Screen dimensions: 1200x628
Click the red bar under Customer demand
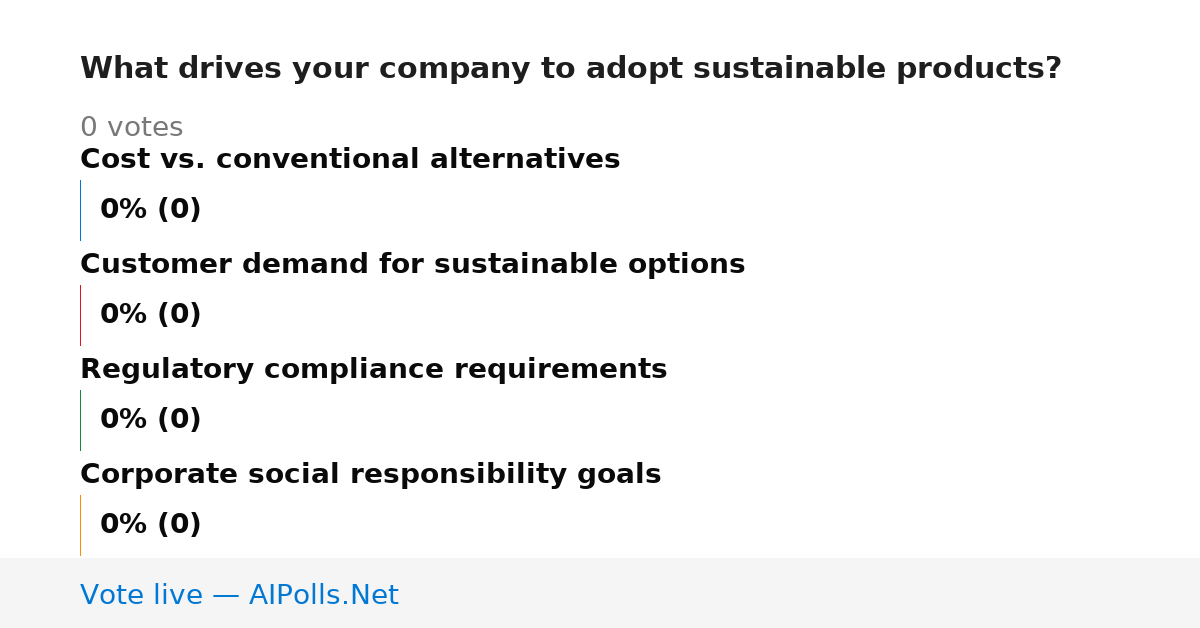[x=80, y=315]
